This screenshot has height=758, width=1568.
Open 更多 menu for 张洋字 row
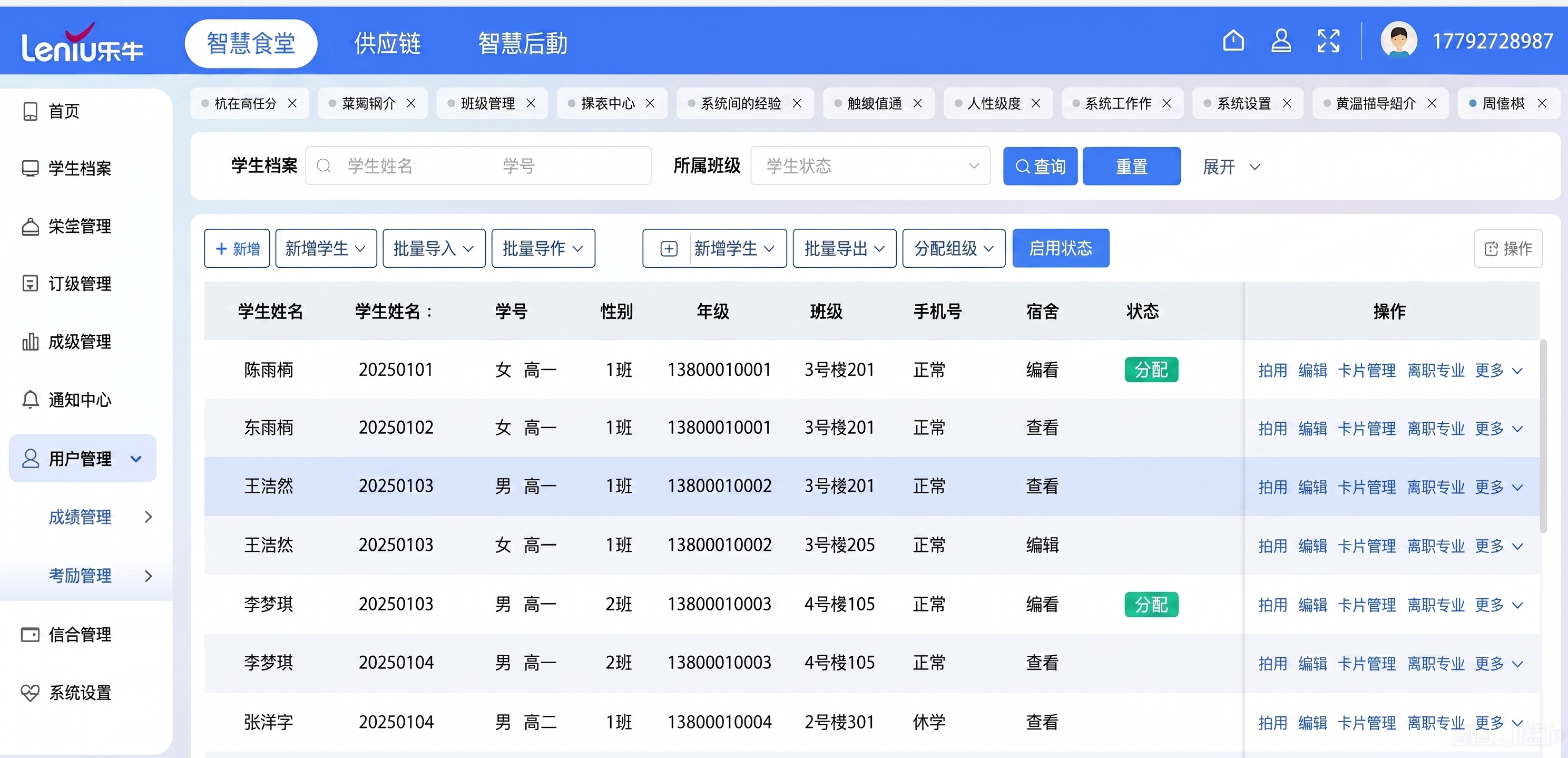1498,723
